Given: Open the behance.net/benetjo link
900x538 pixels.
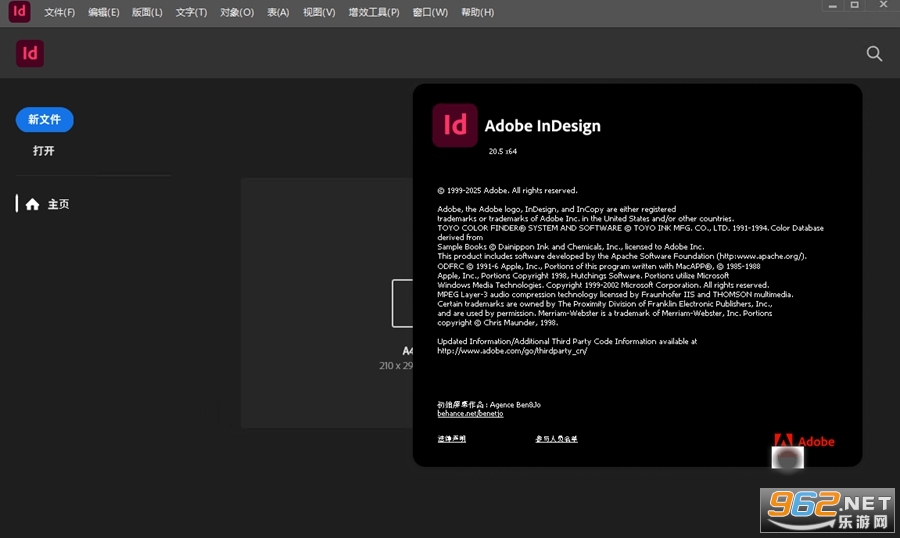Looking at the screenshot, I should point(470,413).
